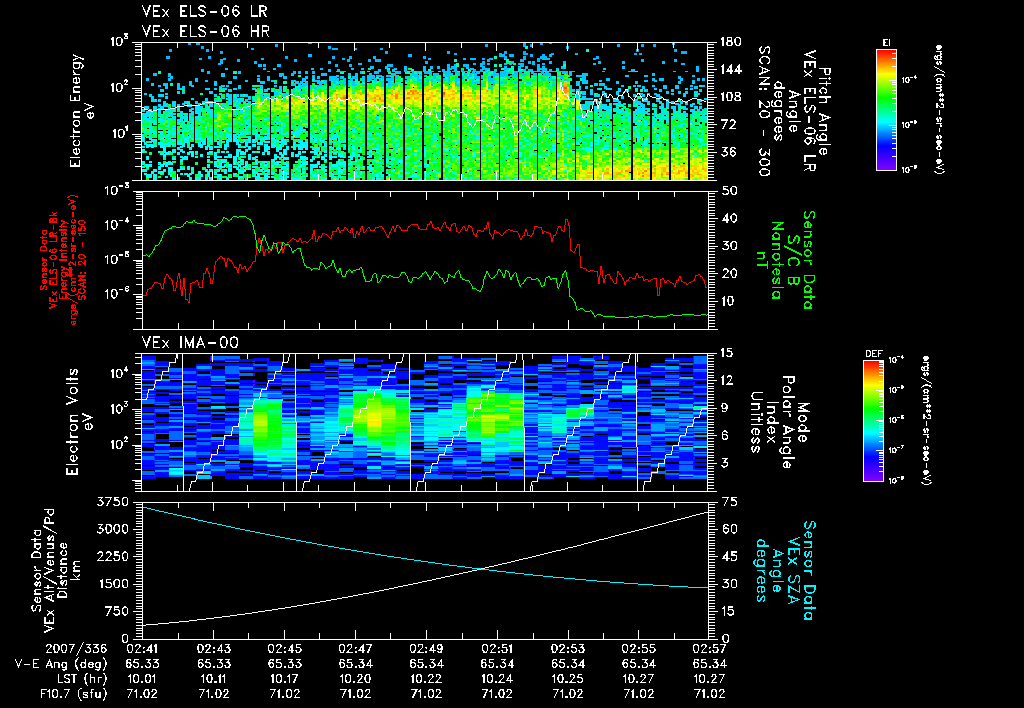
Task: Select the "VEx ELS-06 HR" plot title
Action: (x=206, y=31)
